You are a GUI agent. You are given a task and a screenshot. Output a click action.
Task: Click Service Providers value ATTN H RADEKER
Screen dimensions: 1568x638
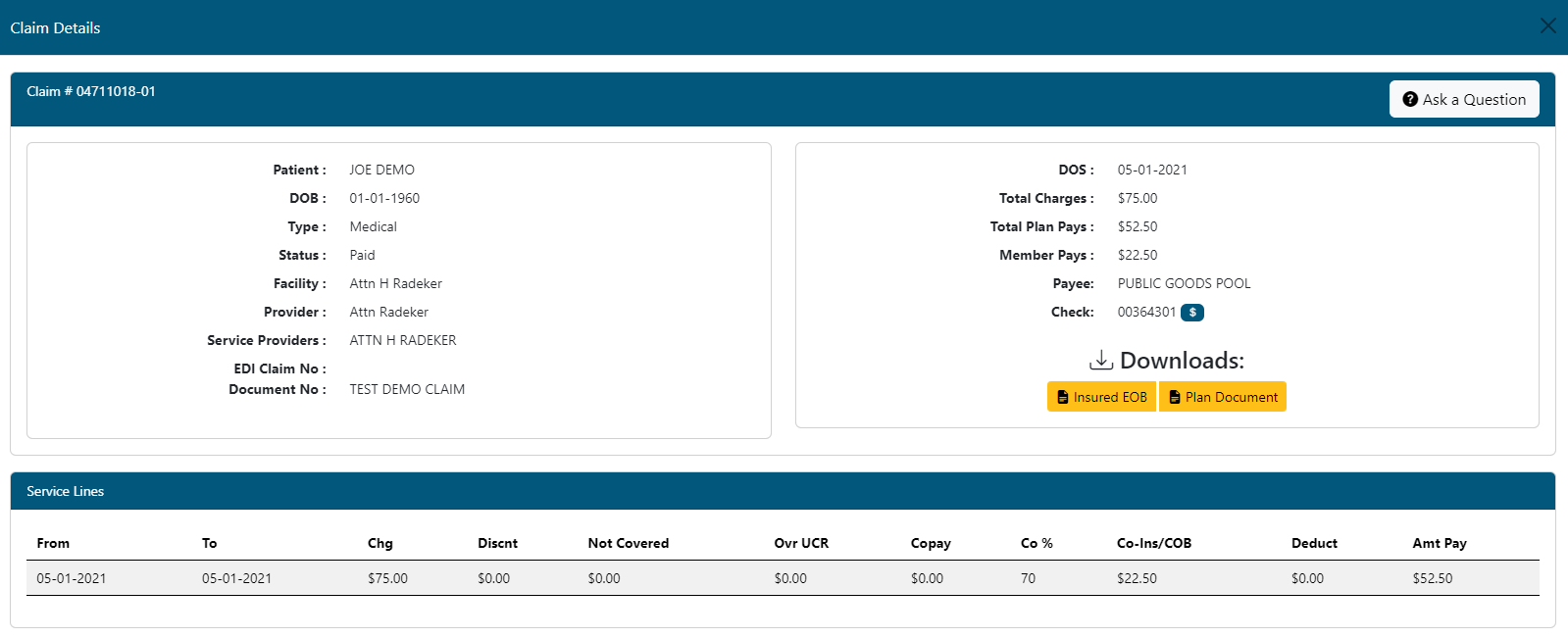pyautogui.click(x=403, y=340)
